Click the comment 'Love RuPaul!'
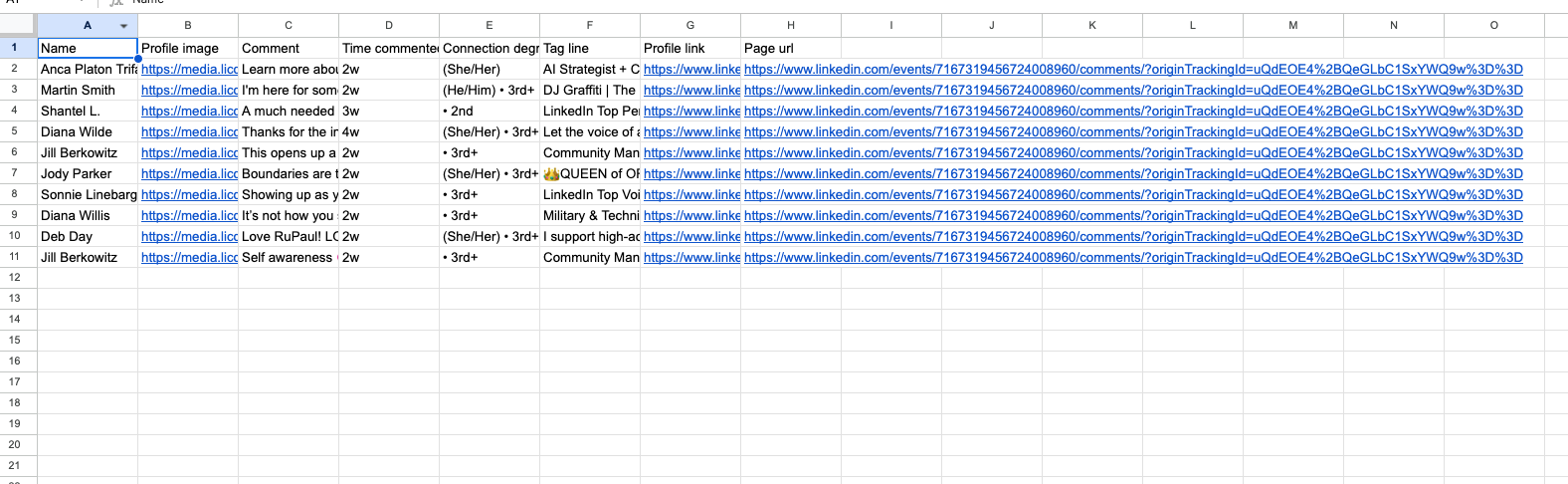 [289, 236]
